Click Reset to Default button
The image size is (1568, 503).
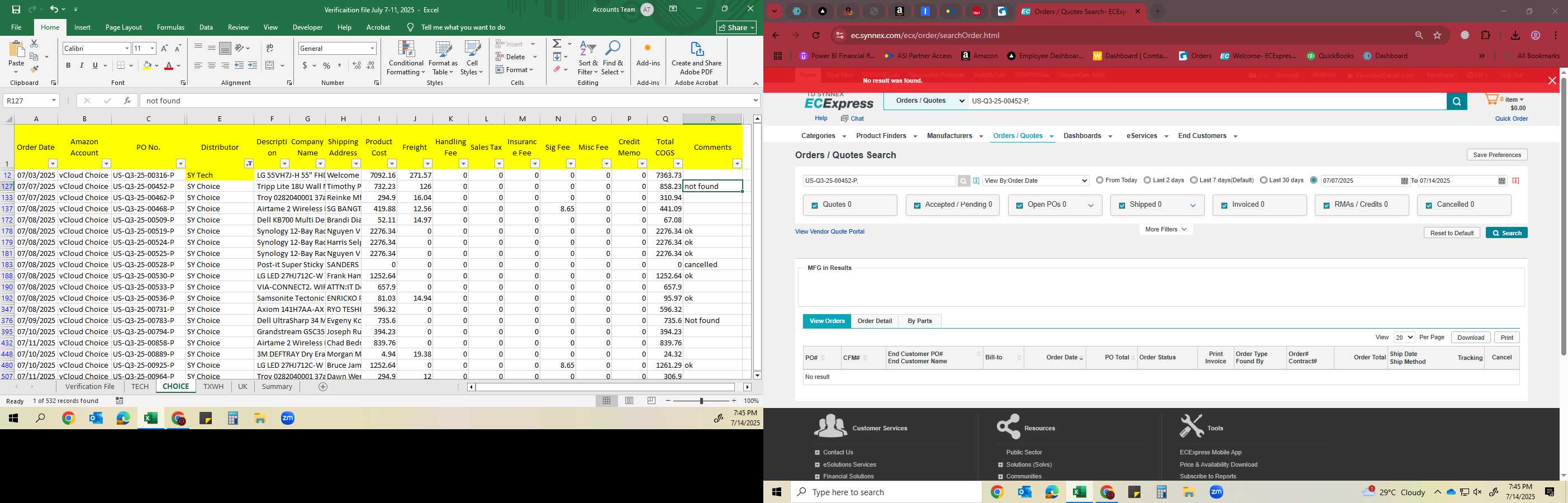1452,232
